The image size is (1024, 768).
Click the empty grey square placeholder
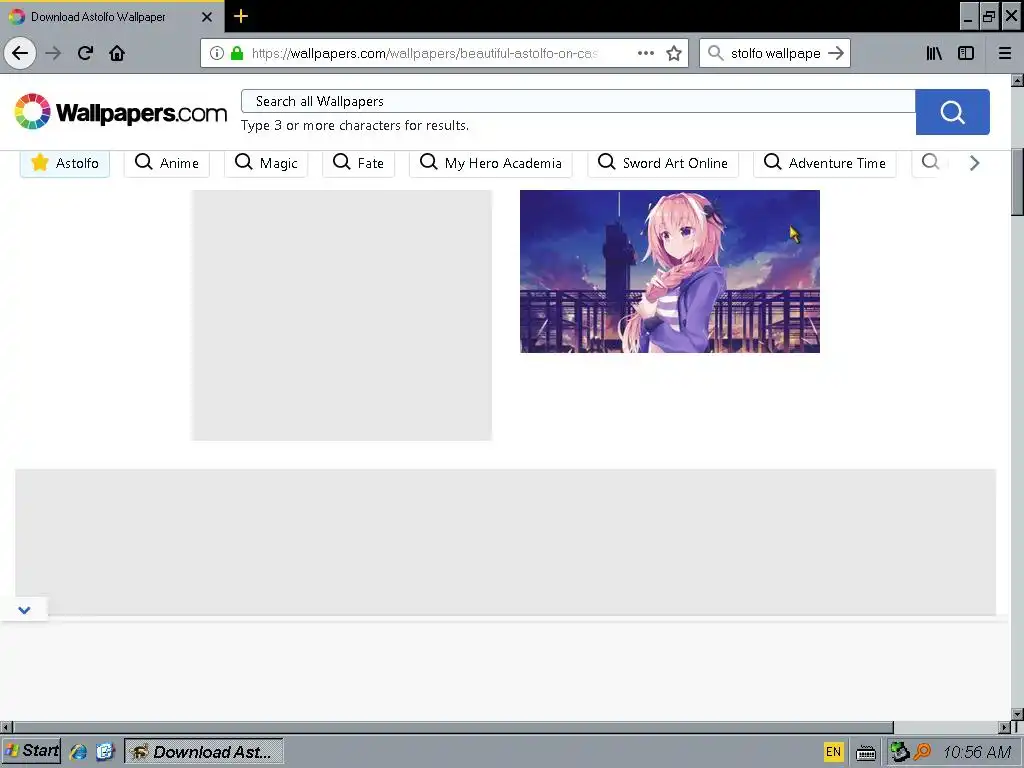pos(342,315)
